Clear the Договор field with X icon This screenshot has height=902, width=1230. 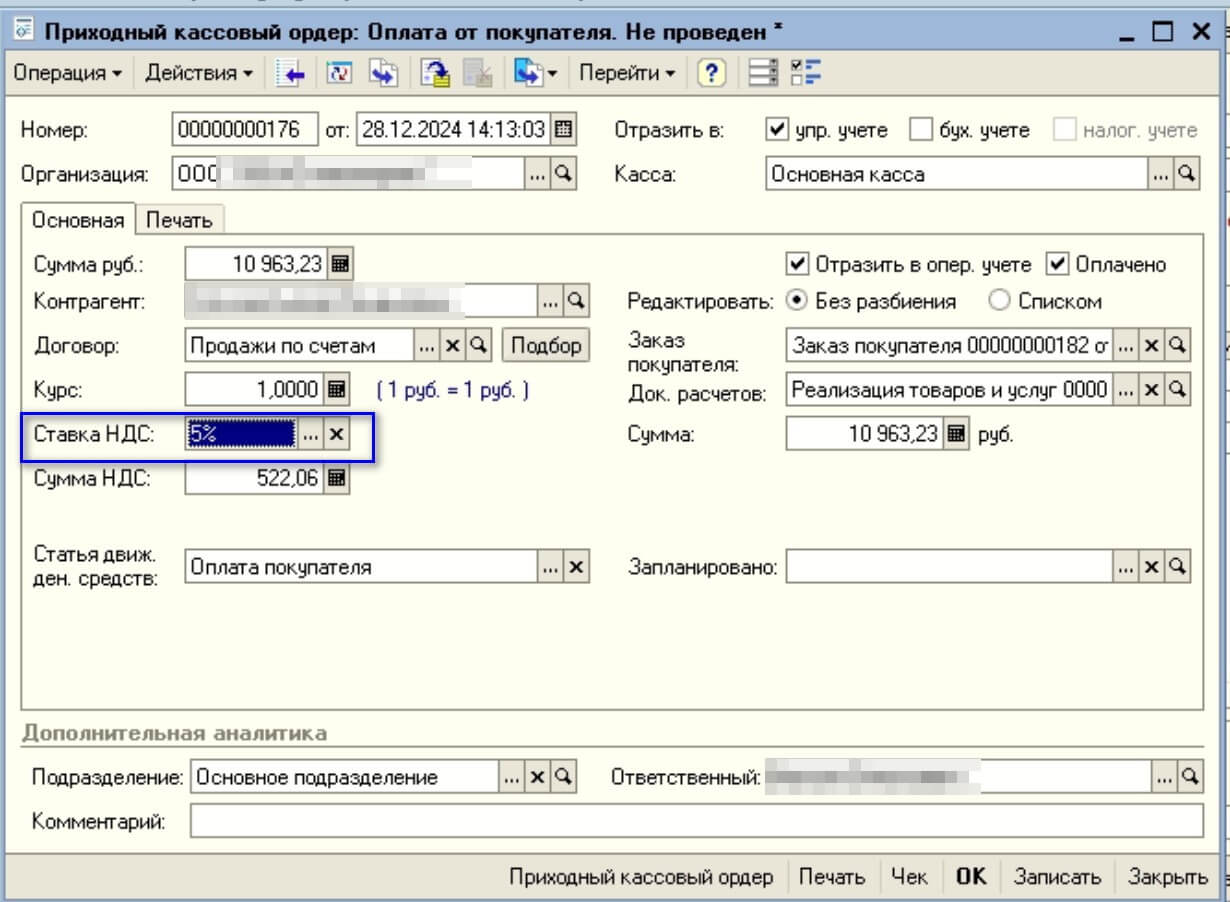452,345
